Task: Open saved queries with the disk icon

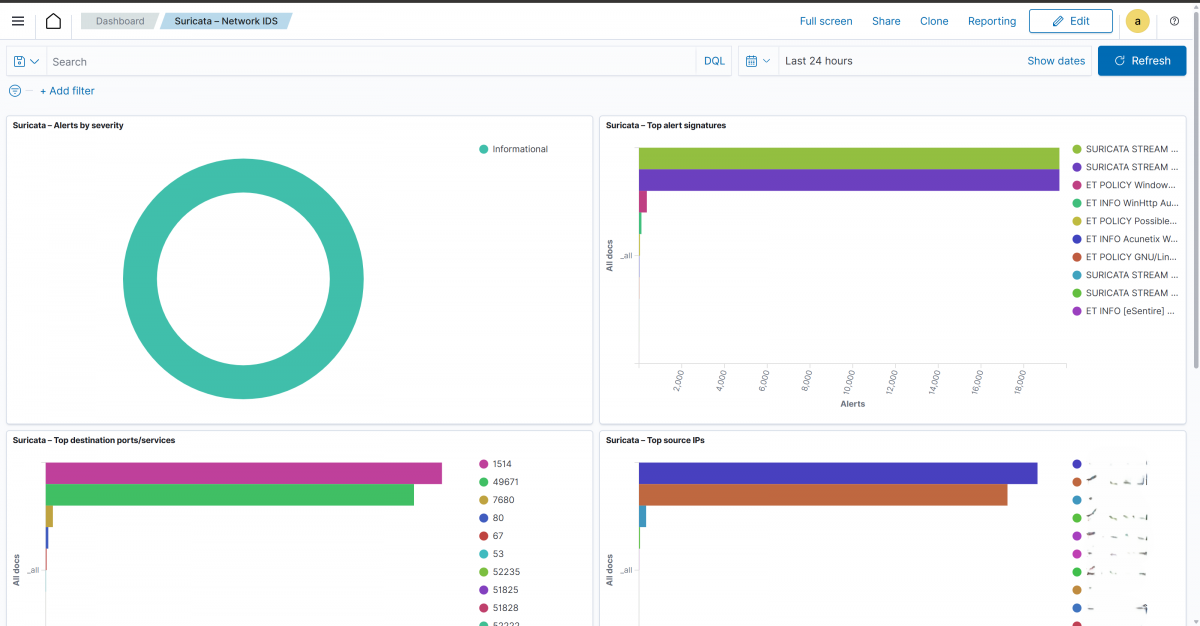Action: pyautogui.click(x=20, y=60)
